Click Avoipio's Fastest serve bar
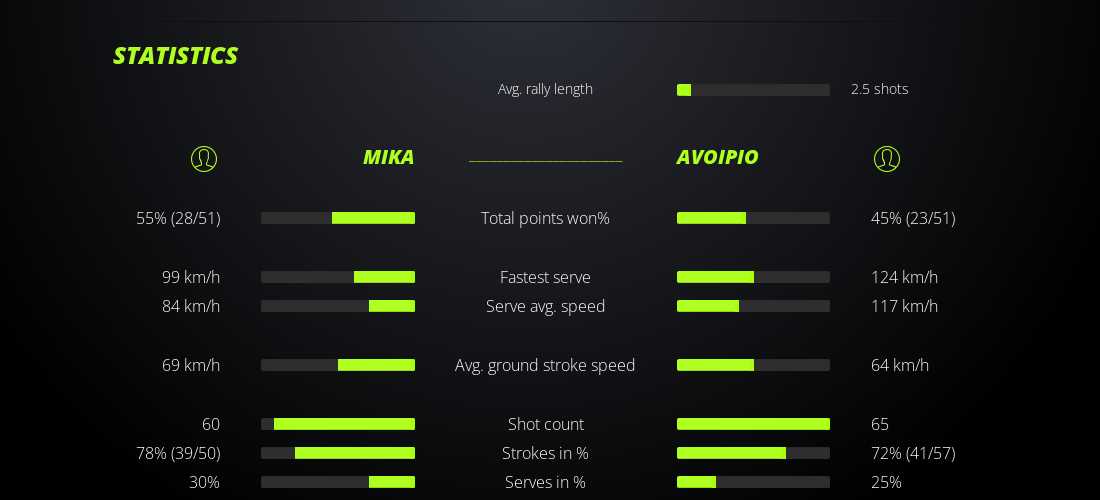The image size is (1100, 500). 753,277
